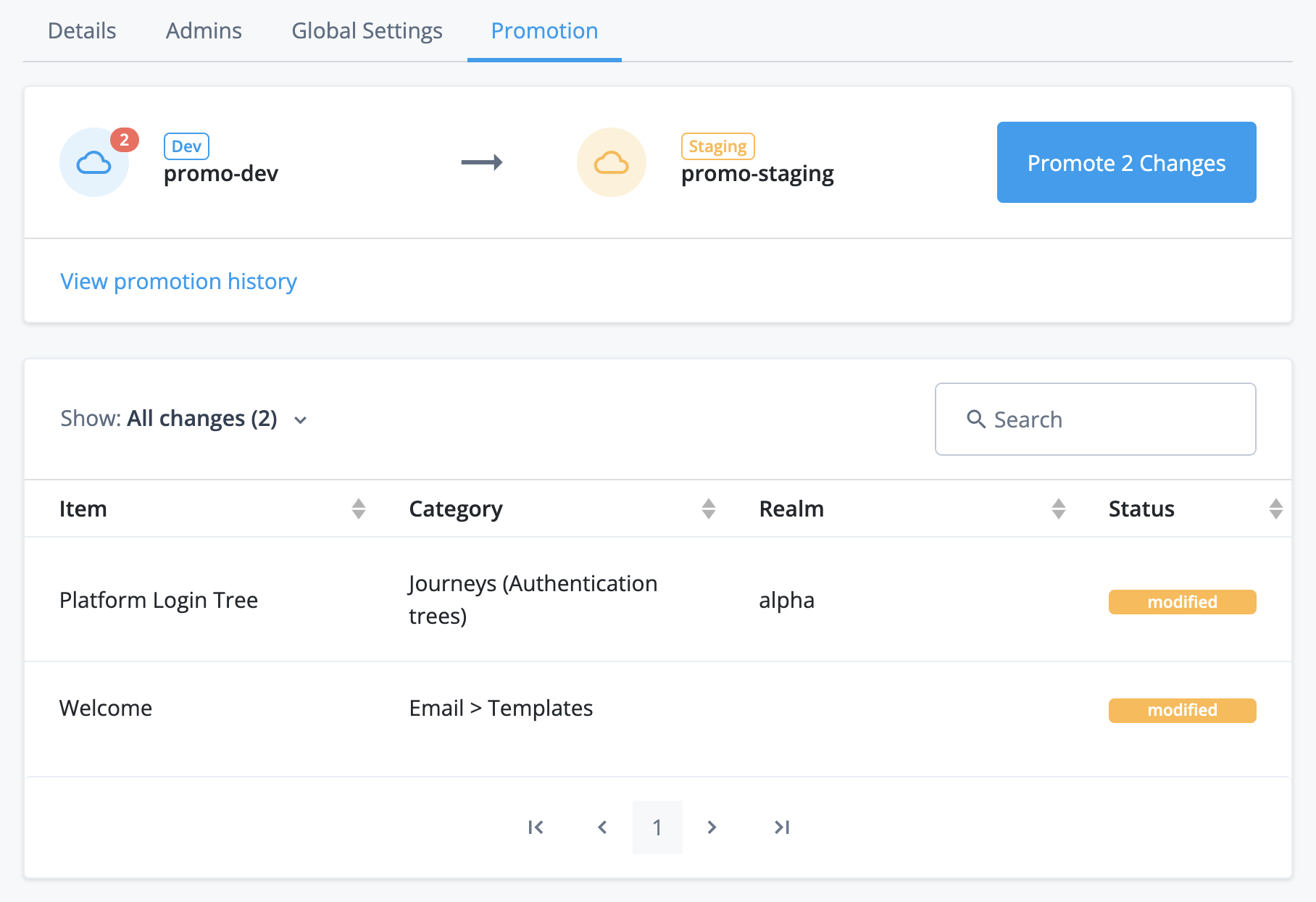
Task: Switch to the Global Settings tab
Action: tap(367, 30)
